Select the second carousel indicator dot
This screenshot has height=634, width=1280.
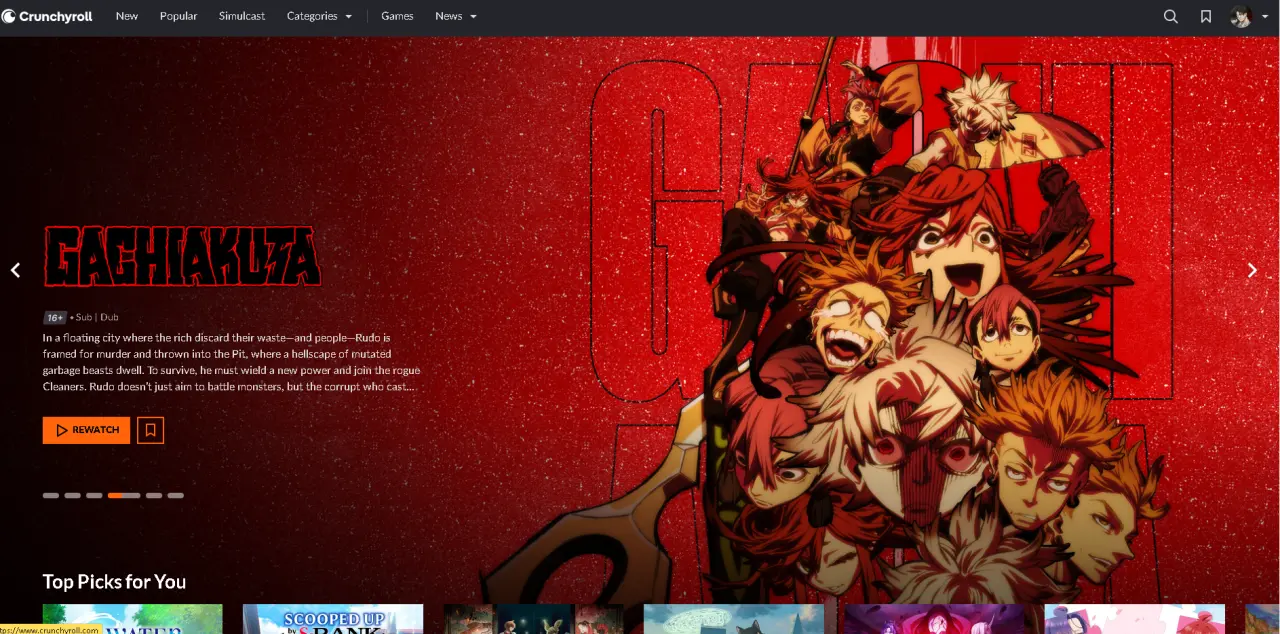point(72,495)
